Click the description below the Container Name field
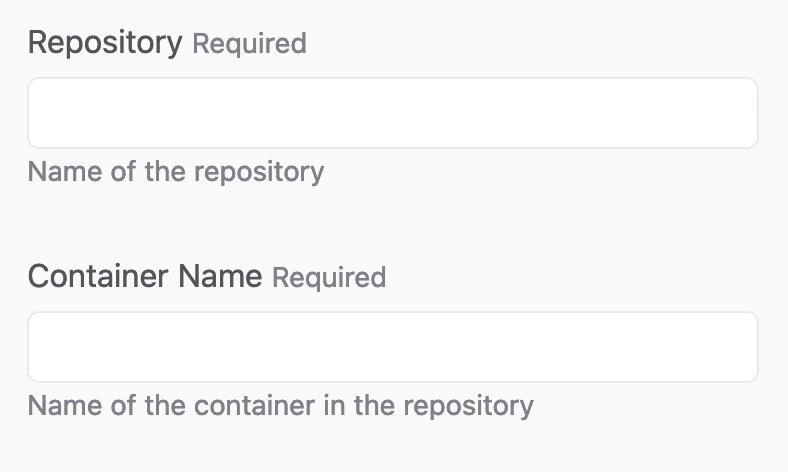Image resolution: width=788 pixels, height=472 pixels. pyautogui.click(x=280, y=406)
